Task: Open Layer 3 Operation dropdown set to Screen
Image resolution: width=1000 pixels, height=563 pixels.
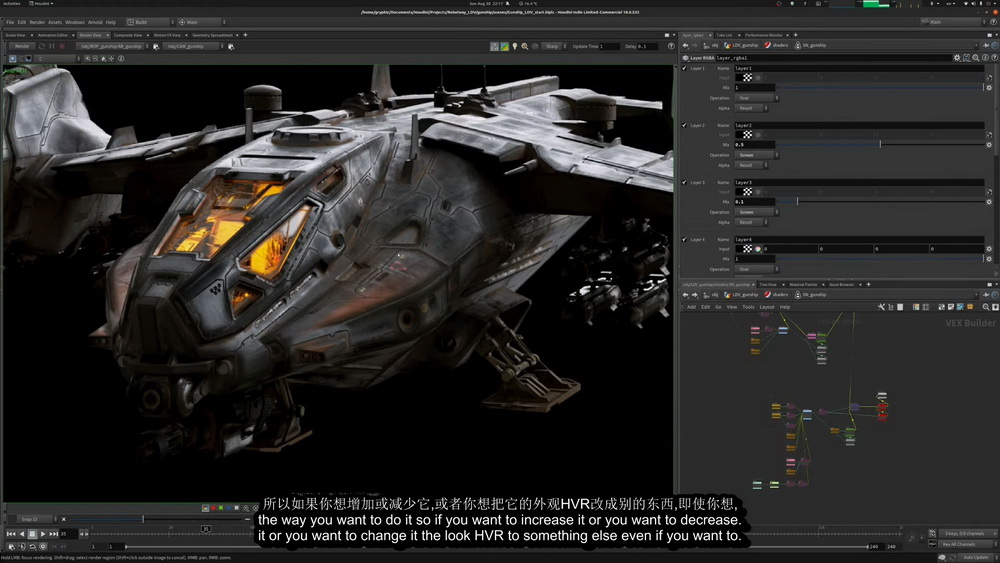Action: (x=756, y=212)
